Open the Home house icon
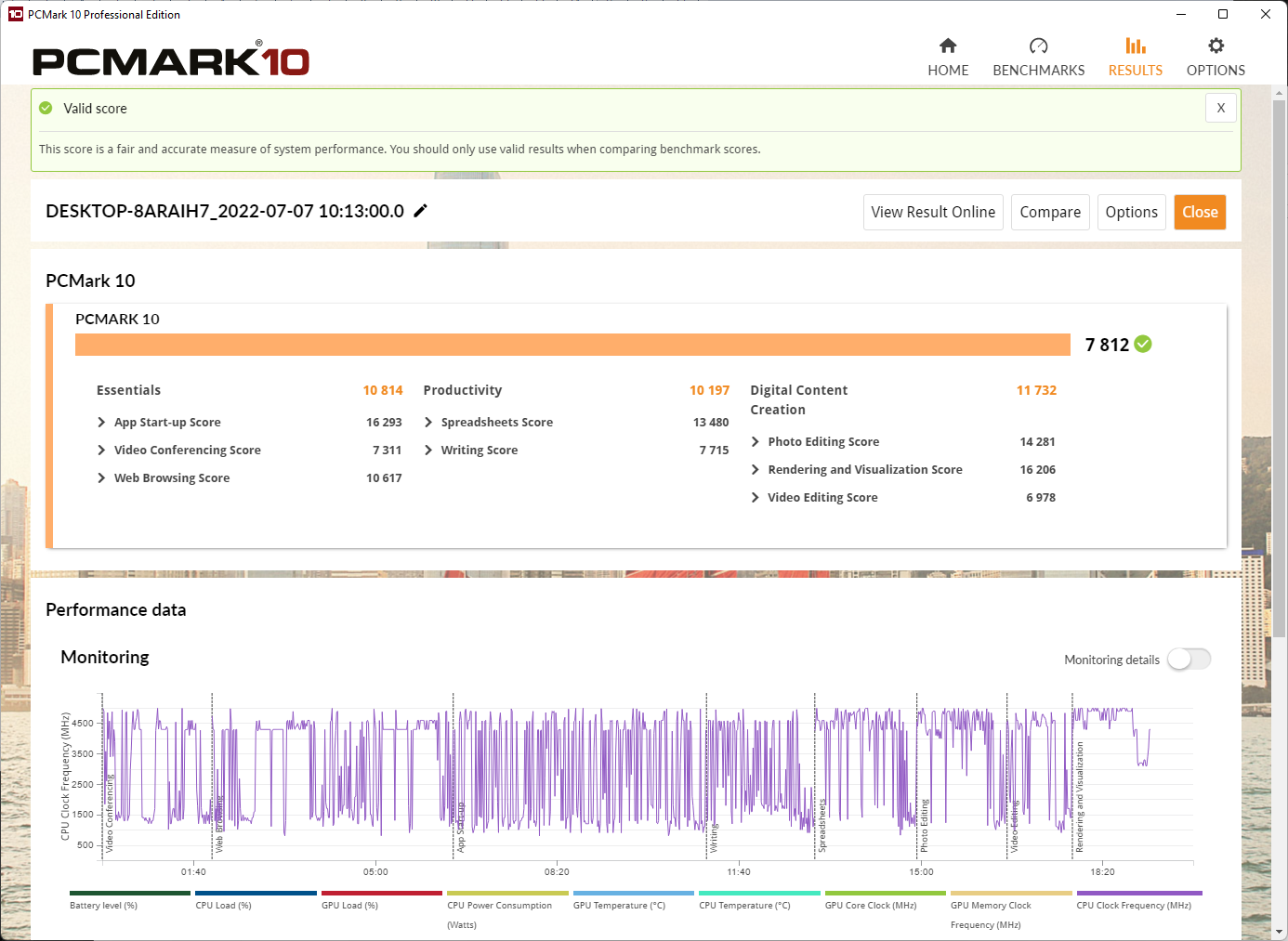The height and width of the screenshot is (941, 1288). [948, 46]
